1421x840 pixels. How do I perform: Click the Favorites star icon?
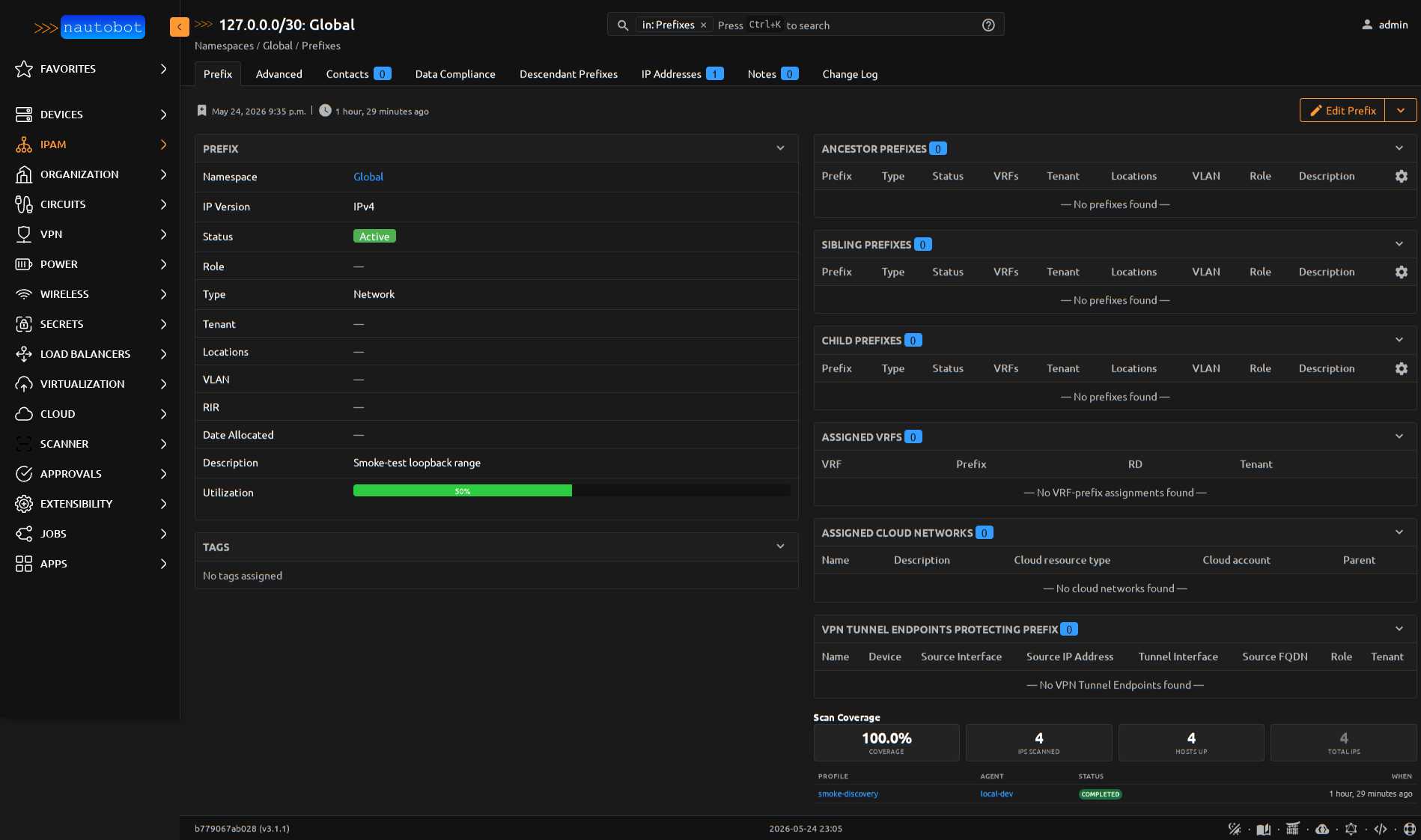click(x=24, y=69)
